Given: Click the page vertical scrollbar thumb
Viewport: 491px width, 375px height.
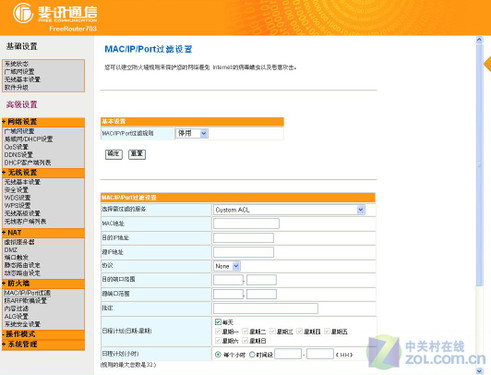Looking at the screenshot, I should 479,165.
